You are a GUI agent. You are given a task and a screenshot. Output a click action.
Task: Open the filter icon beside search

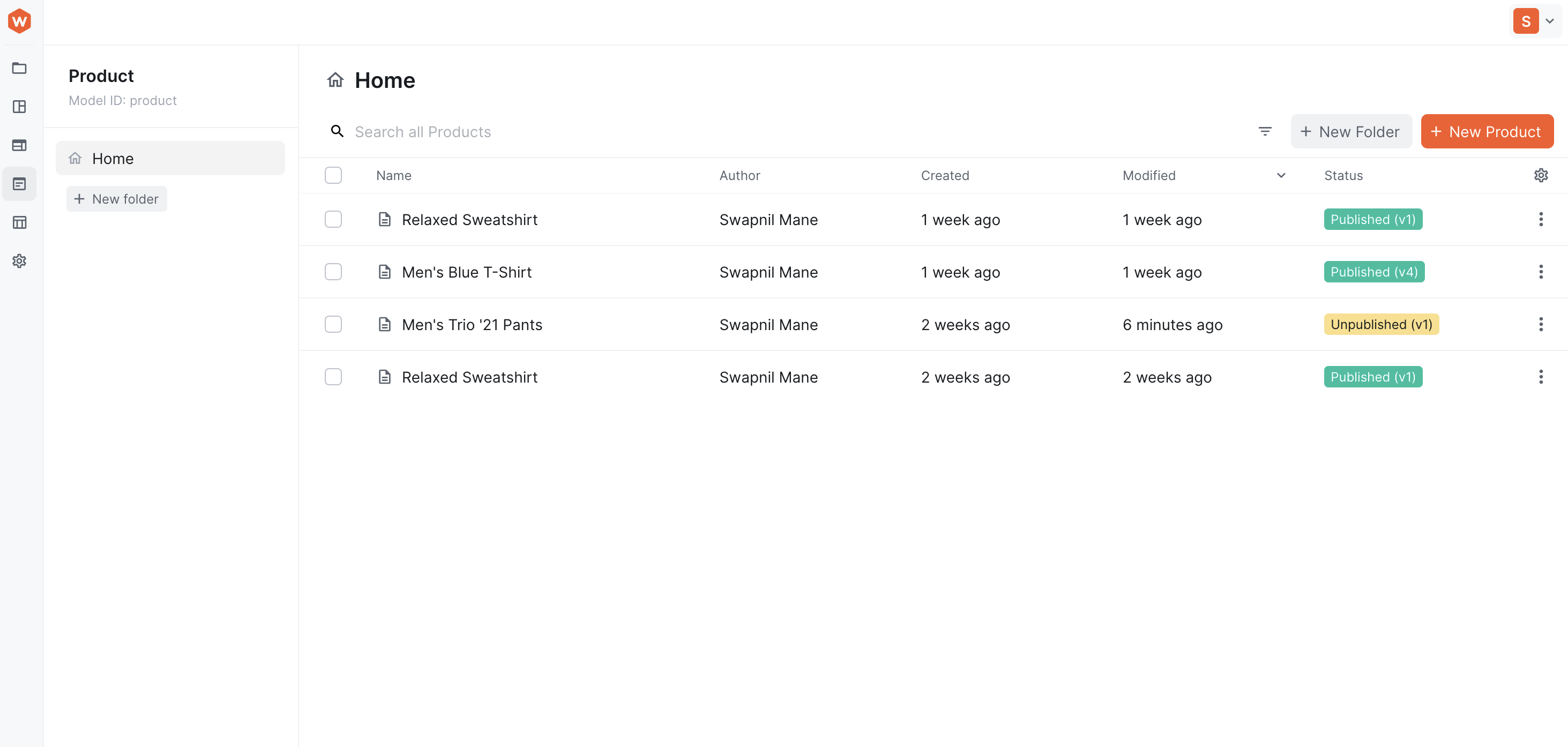pos(1265,131)
